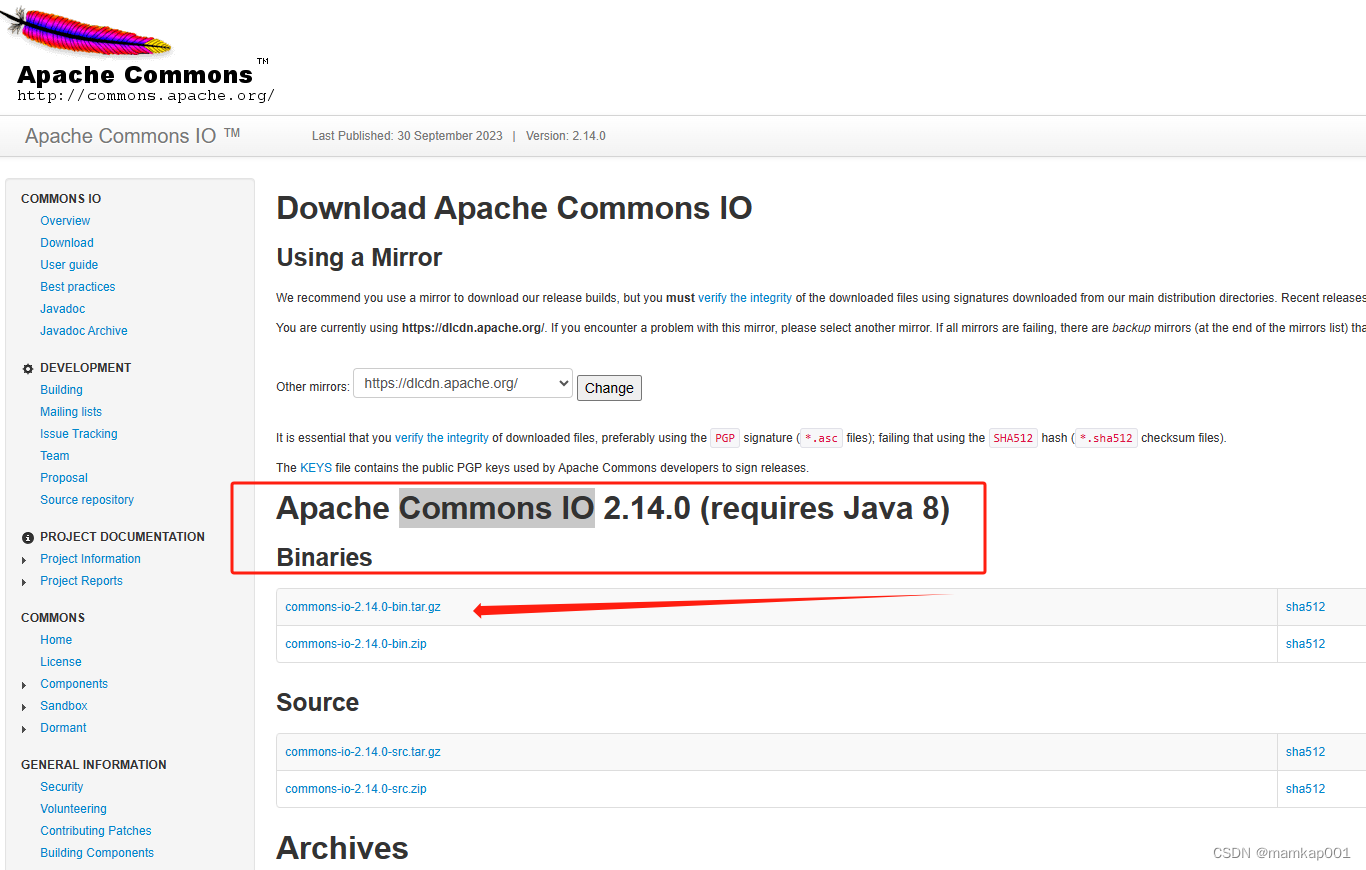Click first 'verify the integrity' link in mirror paragraph

(745, 298)
